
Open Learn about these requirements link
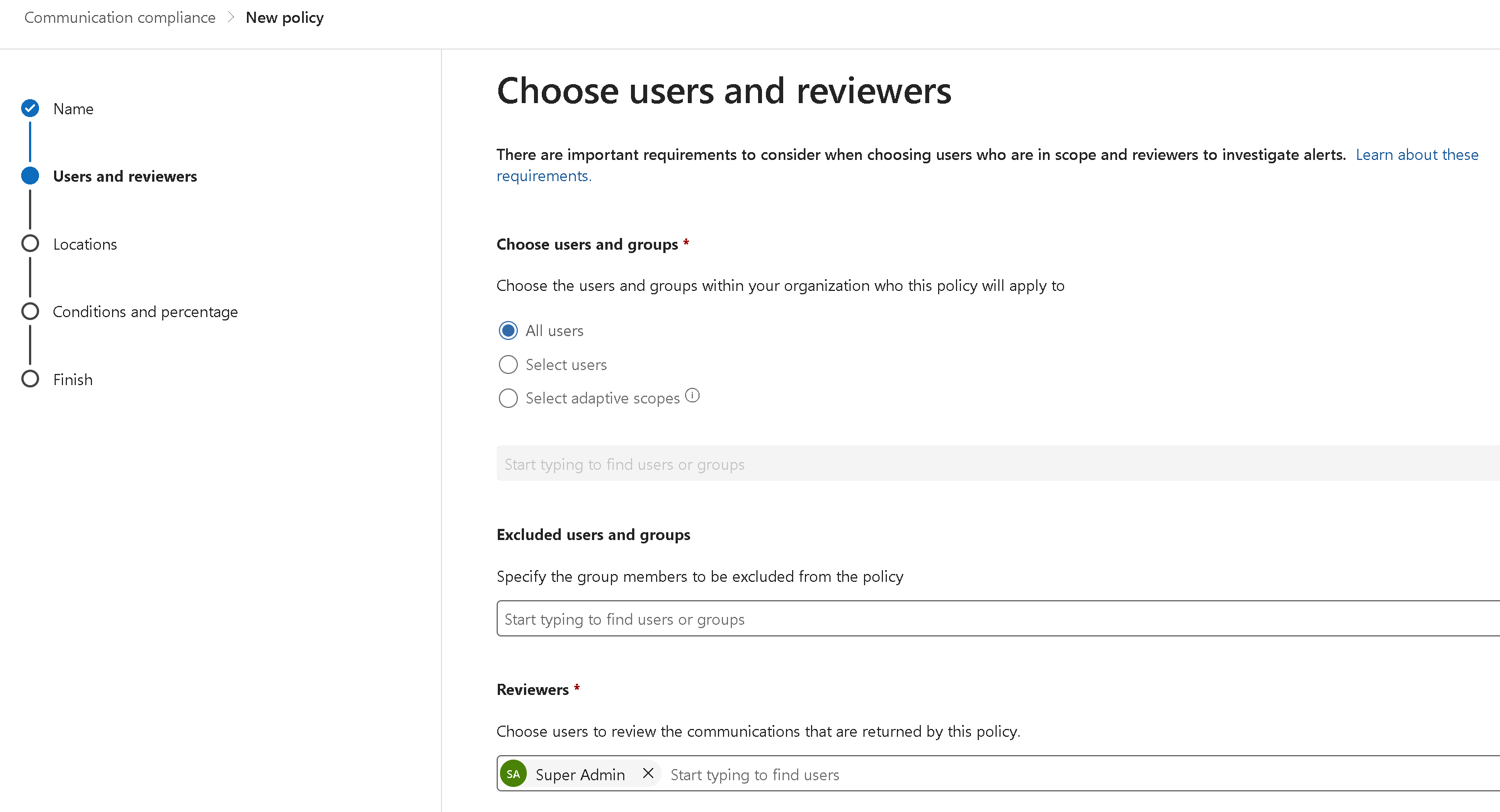1416,155
